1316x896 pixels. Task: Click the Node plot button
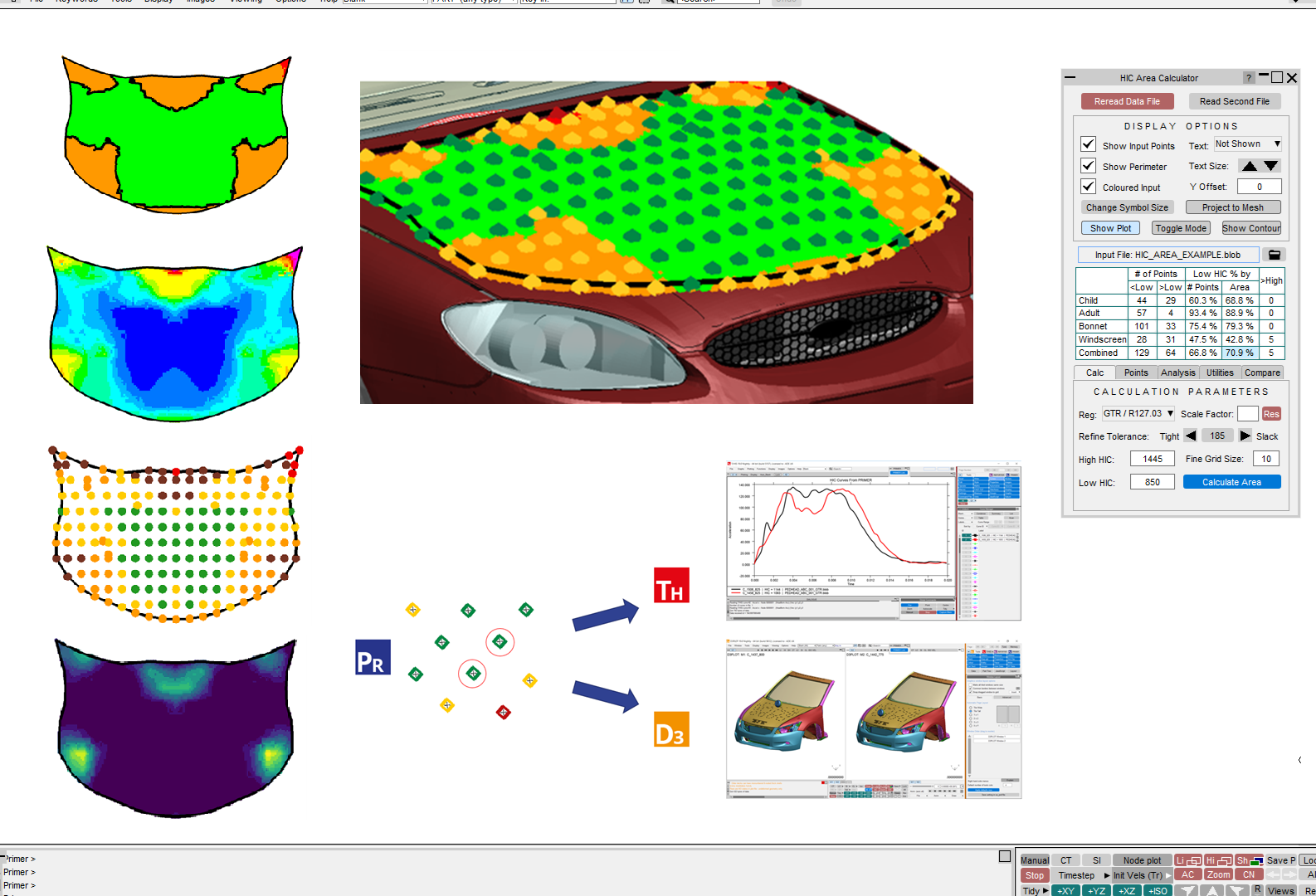tap(1143, 860)
